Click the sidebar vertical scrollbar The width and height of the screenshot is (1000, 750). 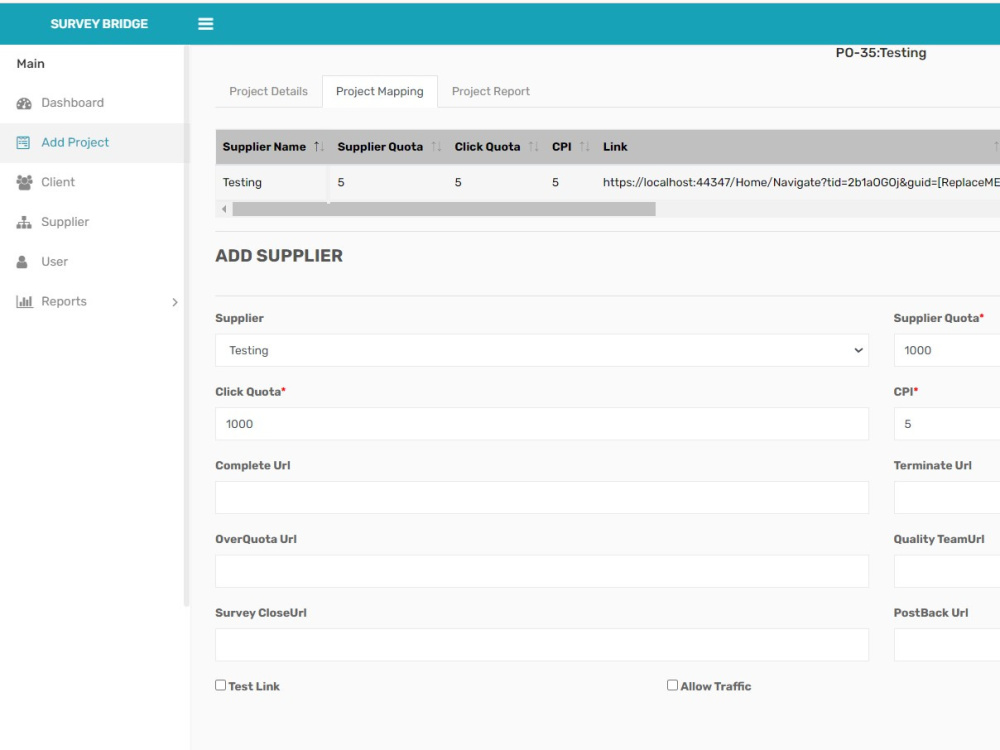(186, 325)
